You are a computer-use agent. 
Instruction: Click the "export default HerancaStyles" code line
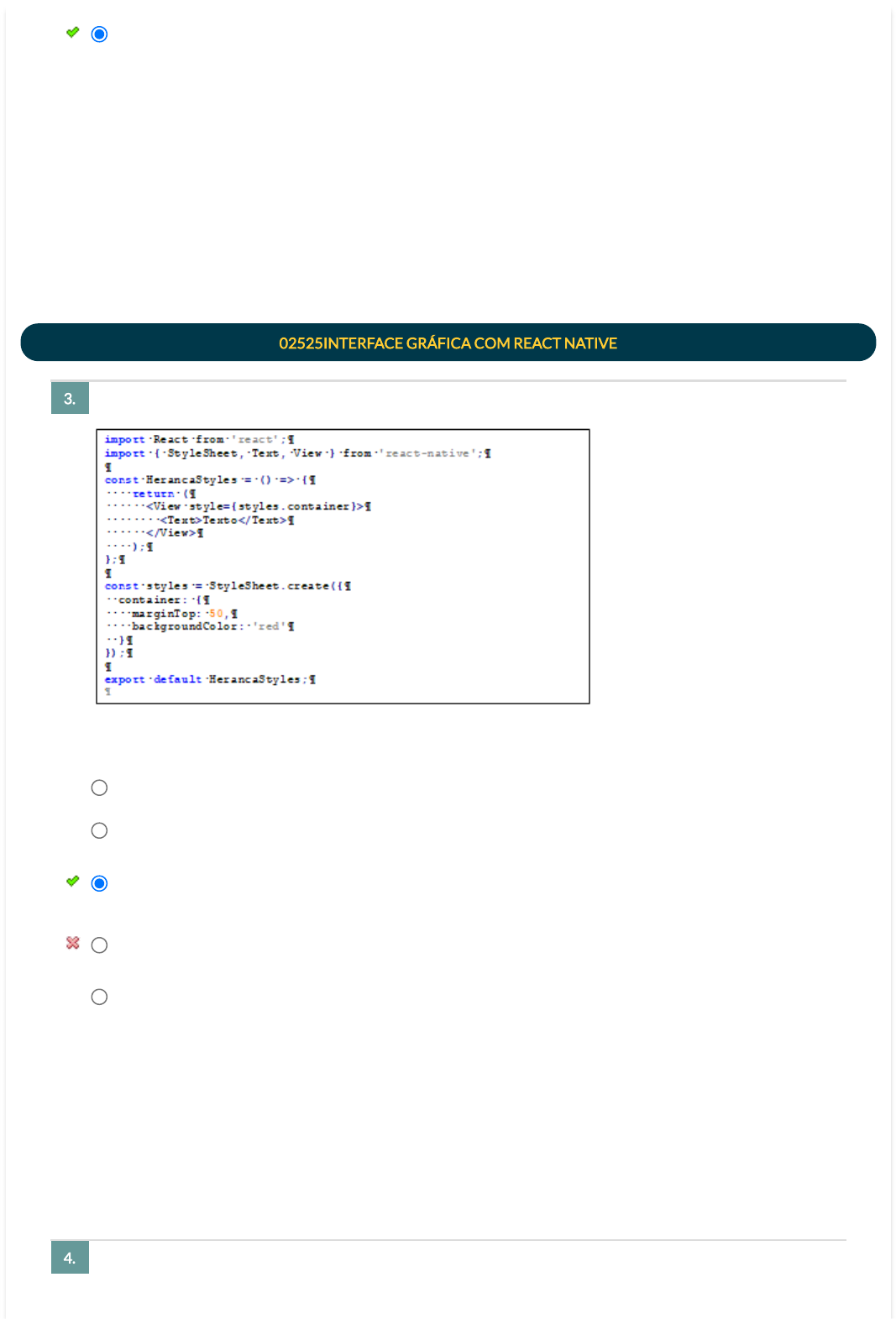point(210,679)
